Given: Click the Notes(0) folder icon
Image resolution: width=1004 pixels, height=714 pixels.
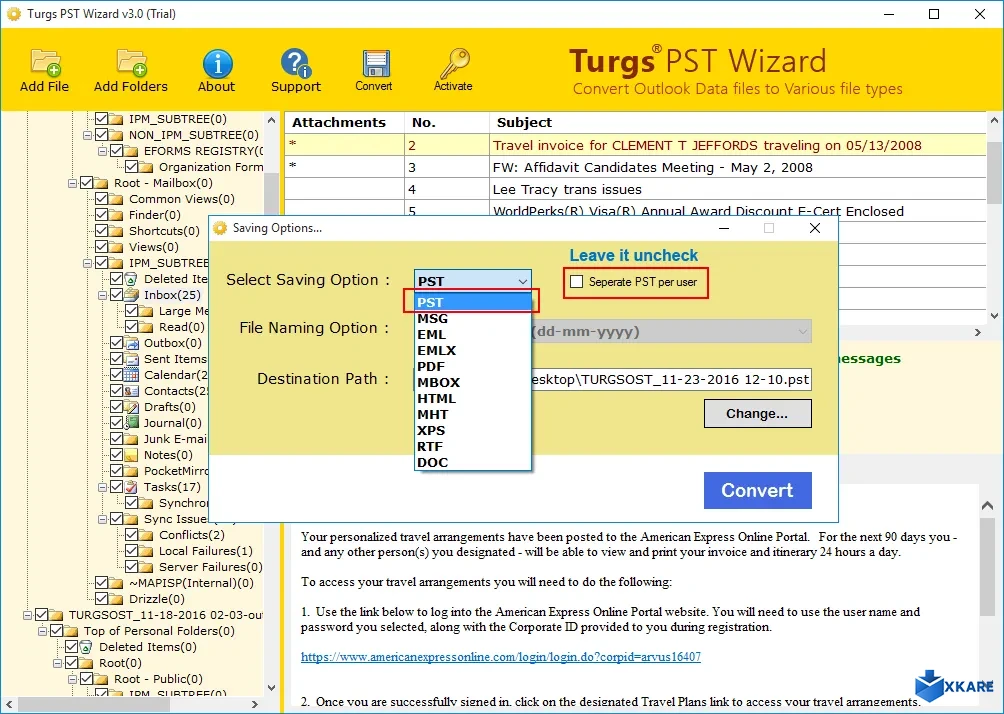Looking at the screenshot, I should (x=131, y=455).
